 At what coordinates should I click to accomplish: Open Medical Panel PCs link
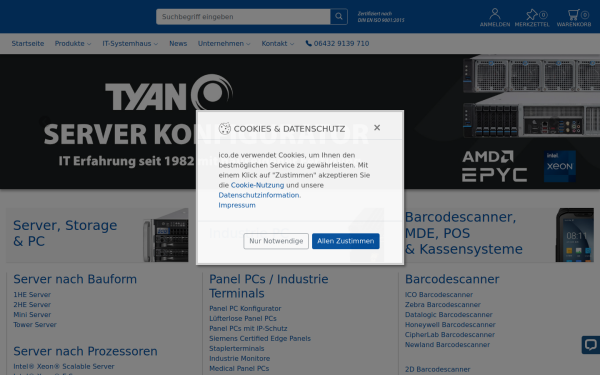pos(239,368)
